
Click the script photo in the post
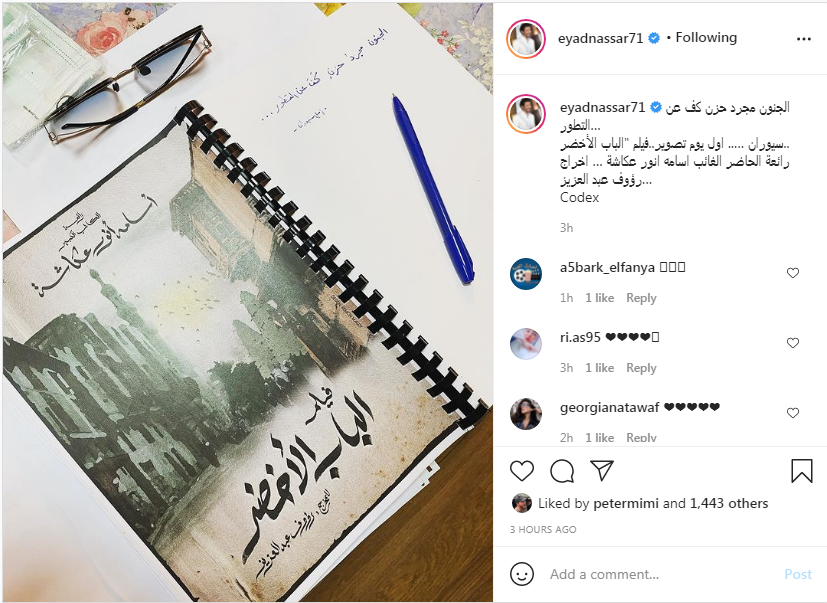click(x=248, y=302)
